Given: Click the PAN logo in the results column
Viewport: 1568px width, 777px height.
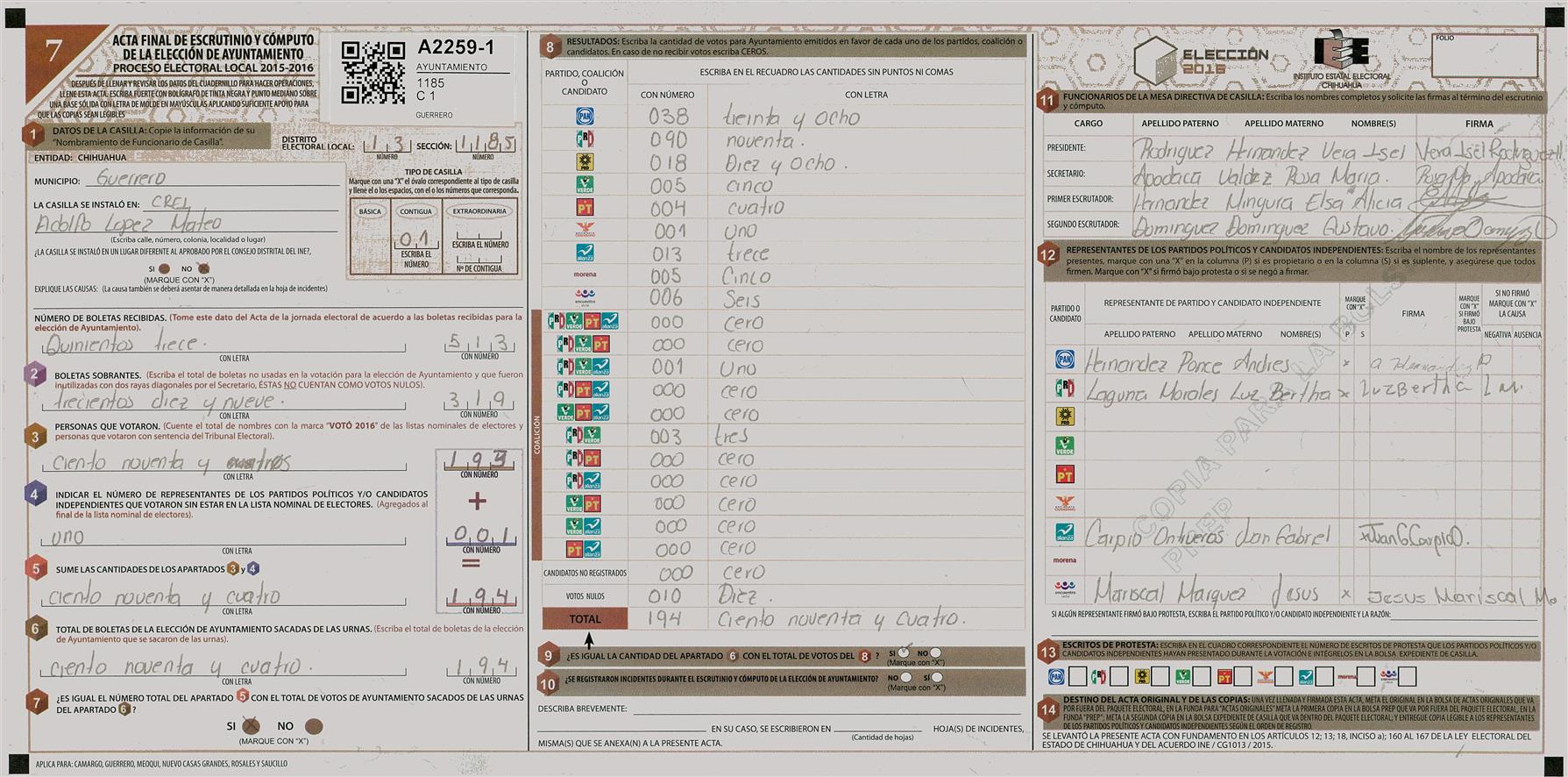Looking at the screenshot, I should tap(585, 117).
